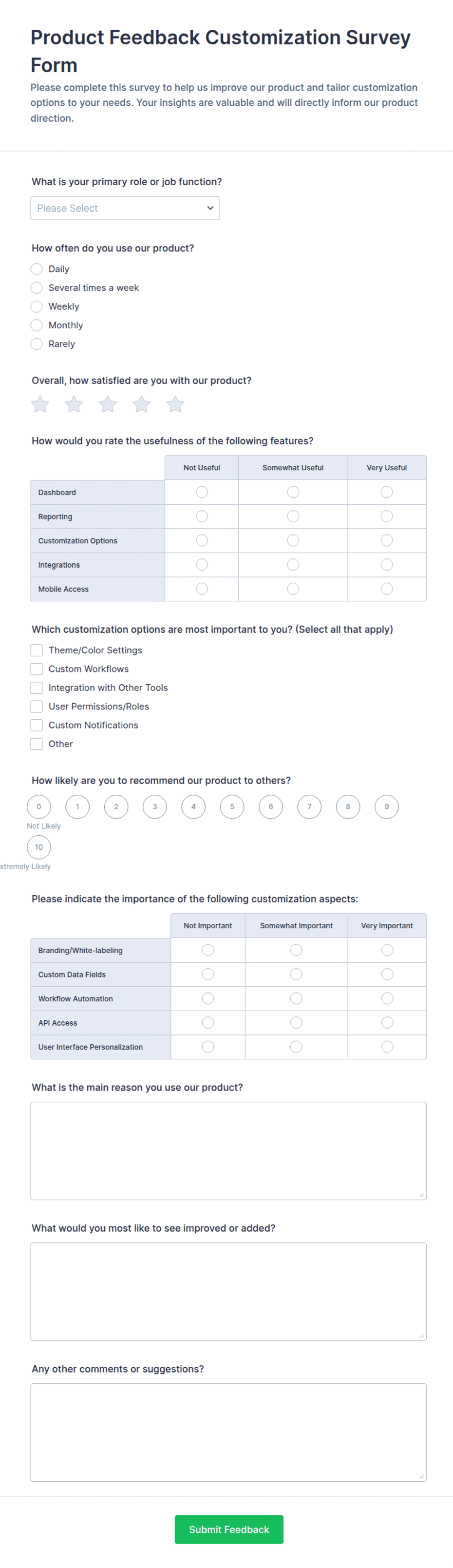Mark Dashboard as Very Useful
The image size is (453, 1568).
click(x=387, y=492)
